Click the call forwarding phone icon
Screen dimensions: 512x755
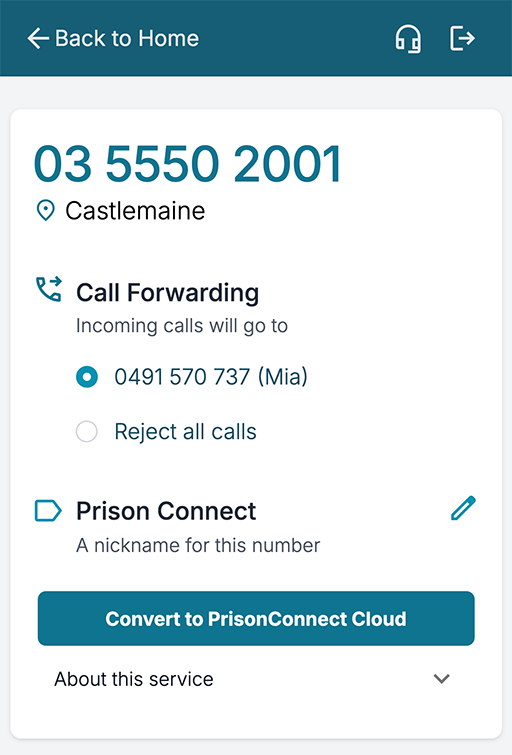[49, 289]
